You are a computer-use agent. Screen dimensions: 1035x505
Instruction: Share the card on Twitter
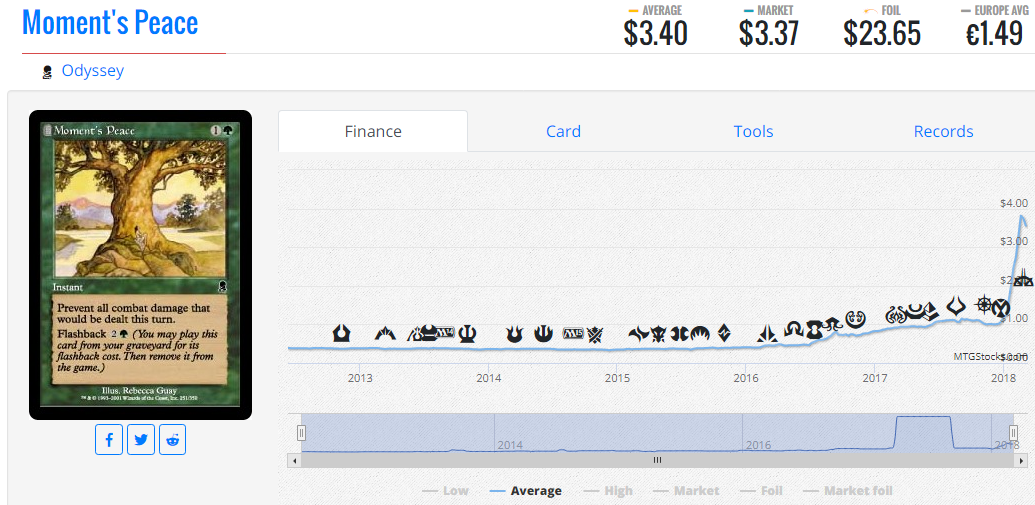pyautogui.click(x=141, y=440)
